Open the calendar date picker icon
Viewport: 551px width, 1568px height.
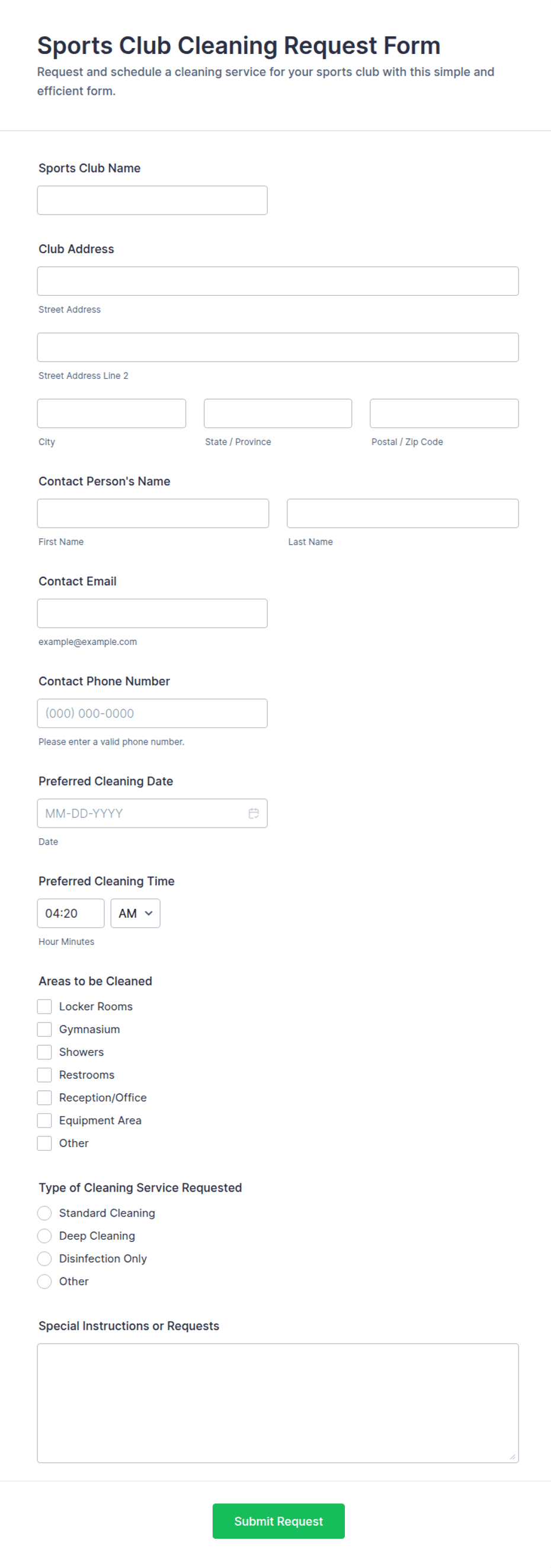254,813
